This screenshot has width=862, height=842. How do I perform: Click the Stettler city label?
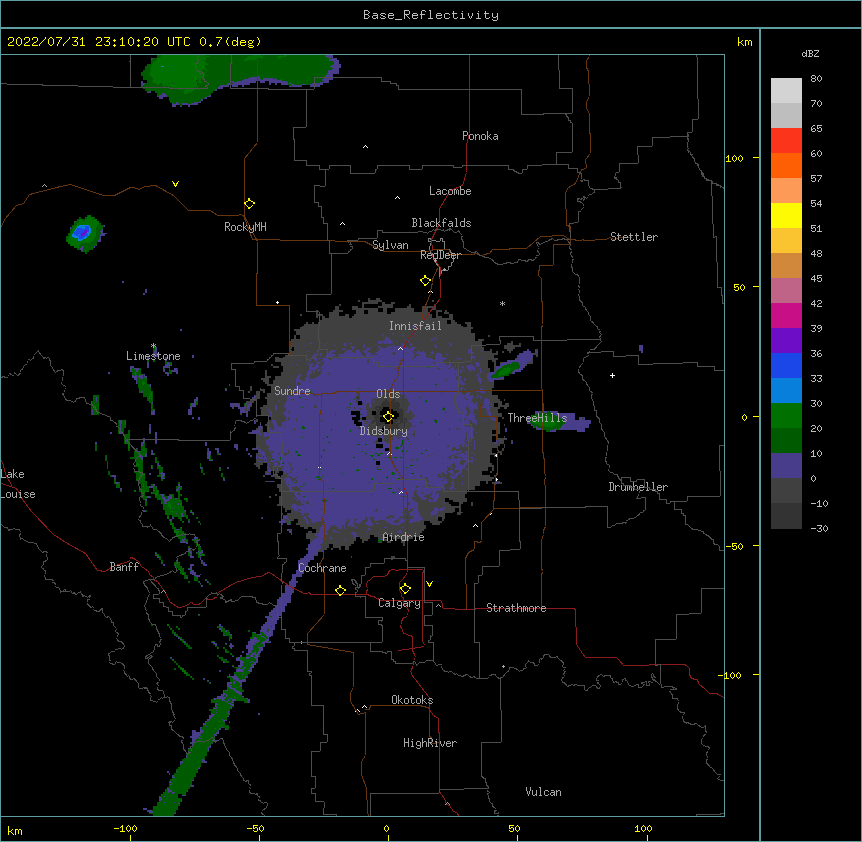click(x=634, y=237)
